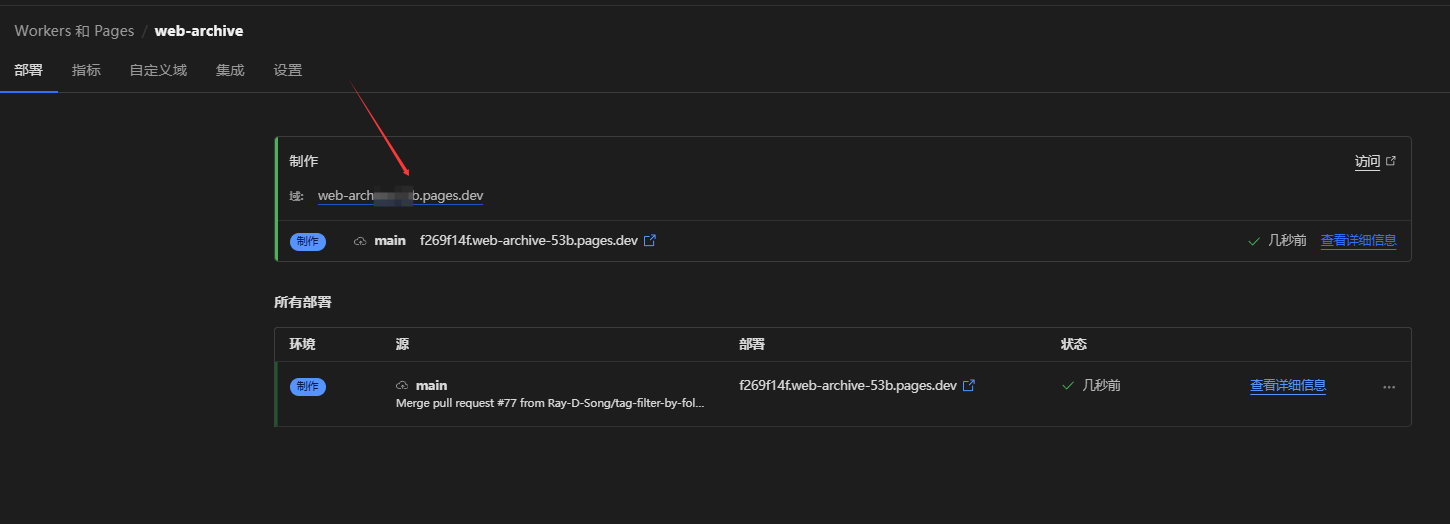Image resolution: width=1450 pixels, height=524 pixels.
Task: Open 查看详细信息 in 所有部署 table row
Action: coord(1287,385)
